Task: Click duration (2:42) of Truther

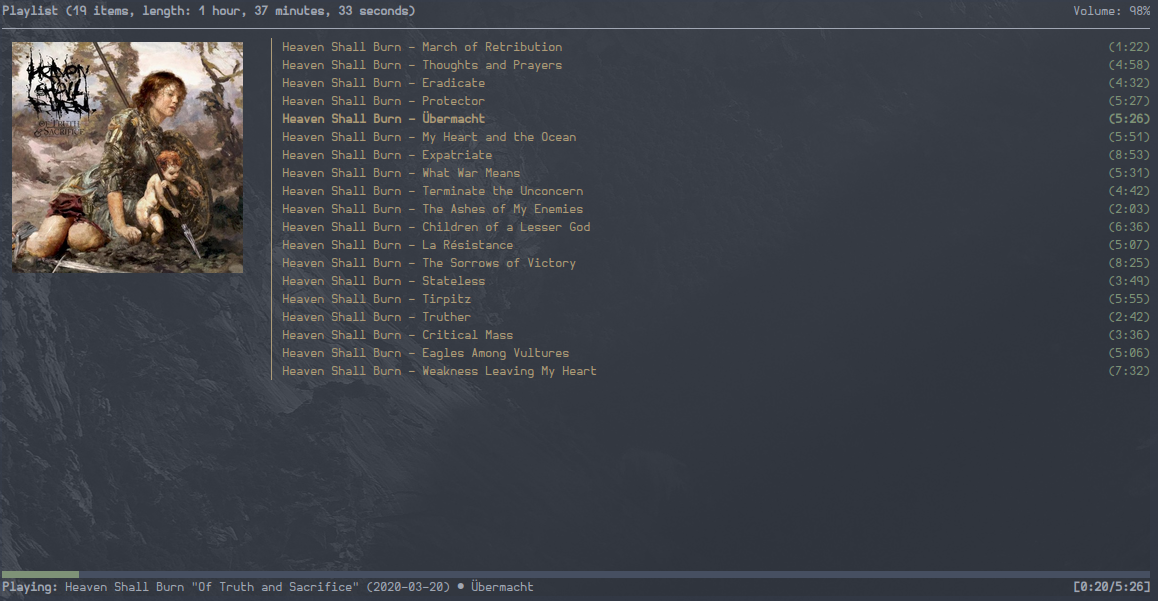Action: [x=1129, y=317]
